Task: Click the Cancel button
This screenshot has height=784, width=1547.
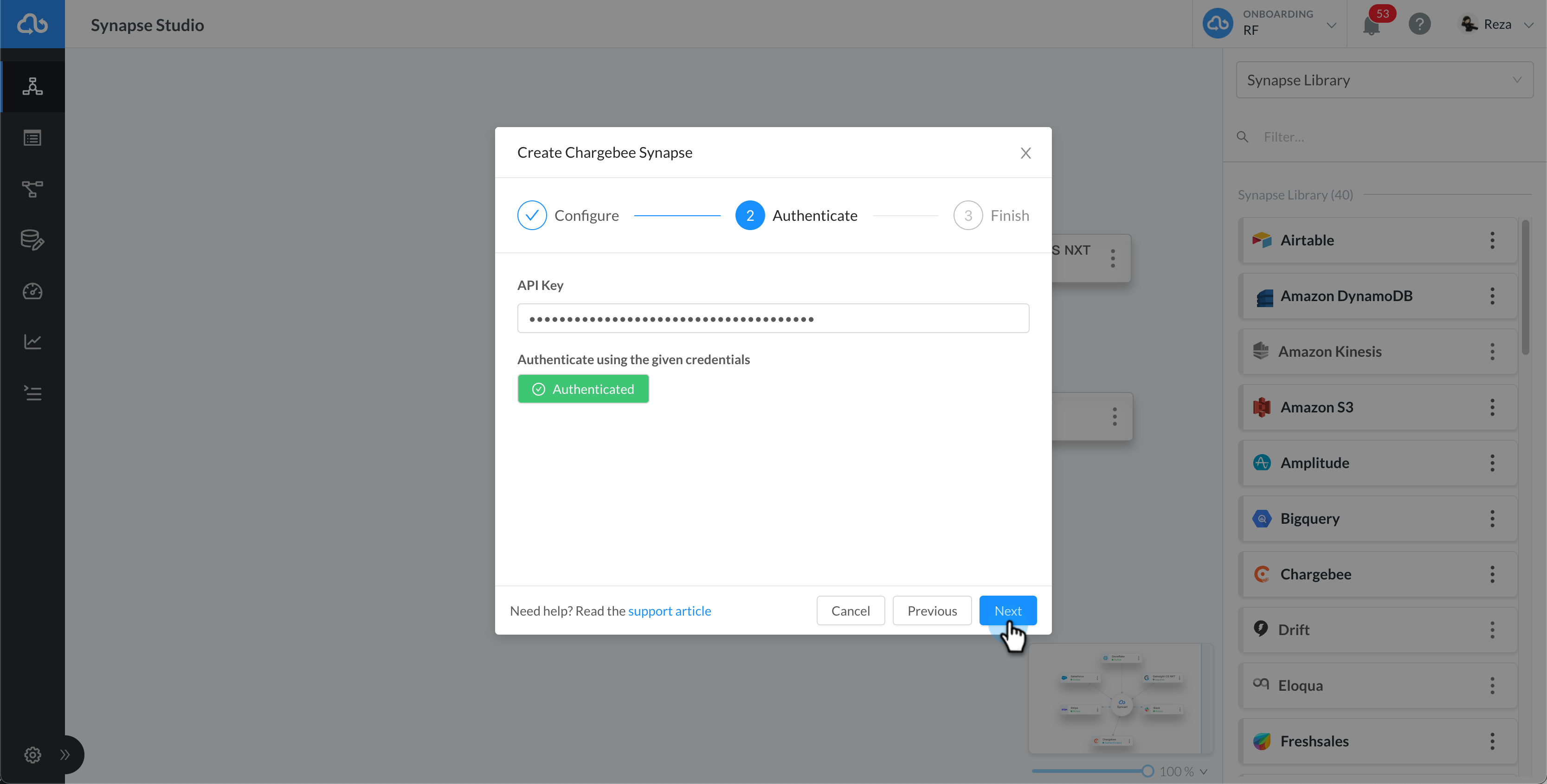Action: tap(851, 610)
